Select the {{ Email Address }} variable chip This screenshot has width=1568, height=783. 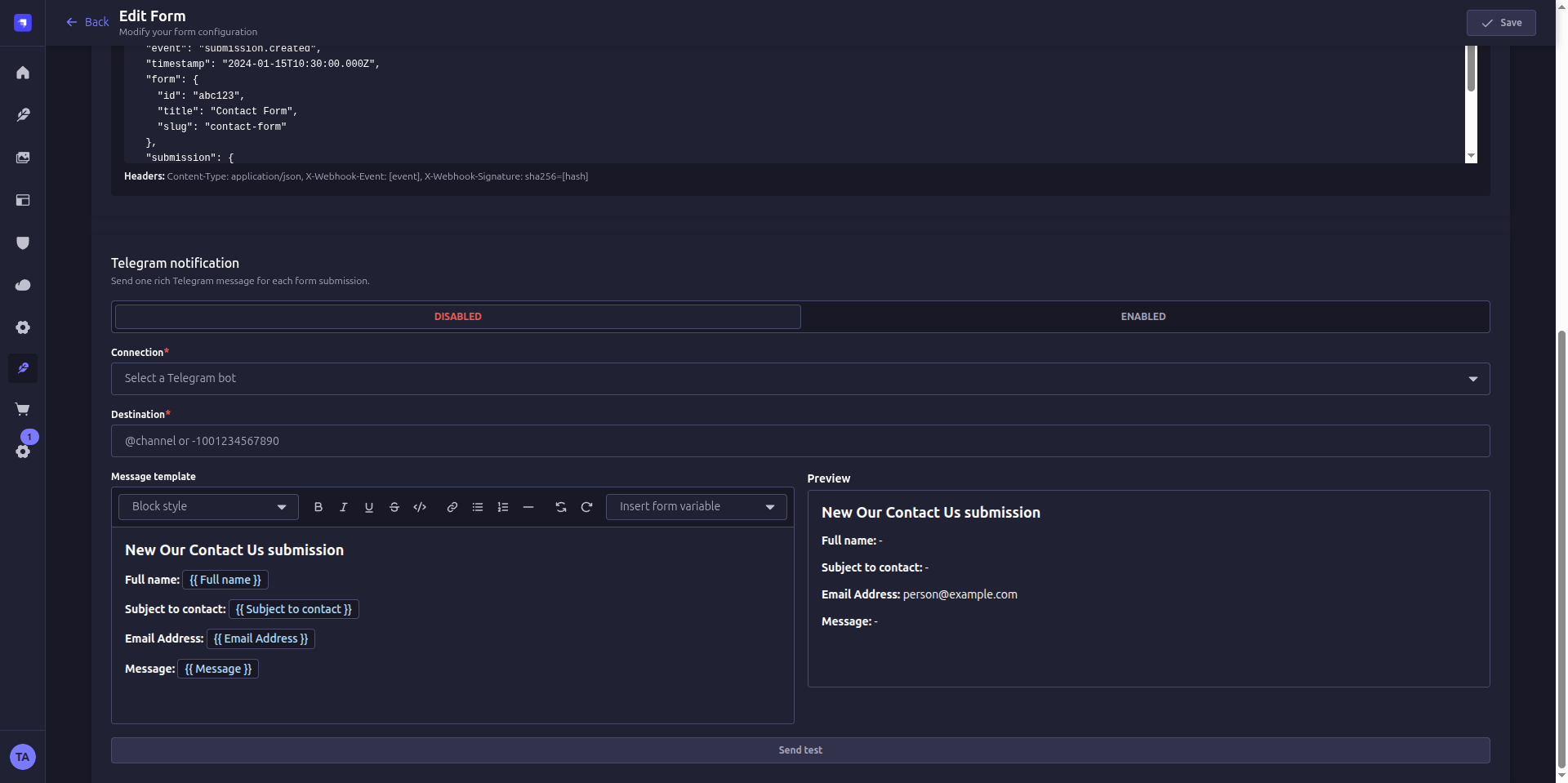click(x=261, y=638)
